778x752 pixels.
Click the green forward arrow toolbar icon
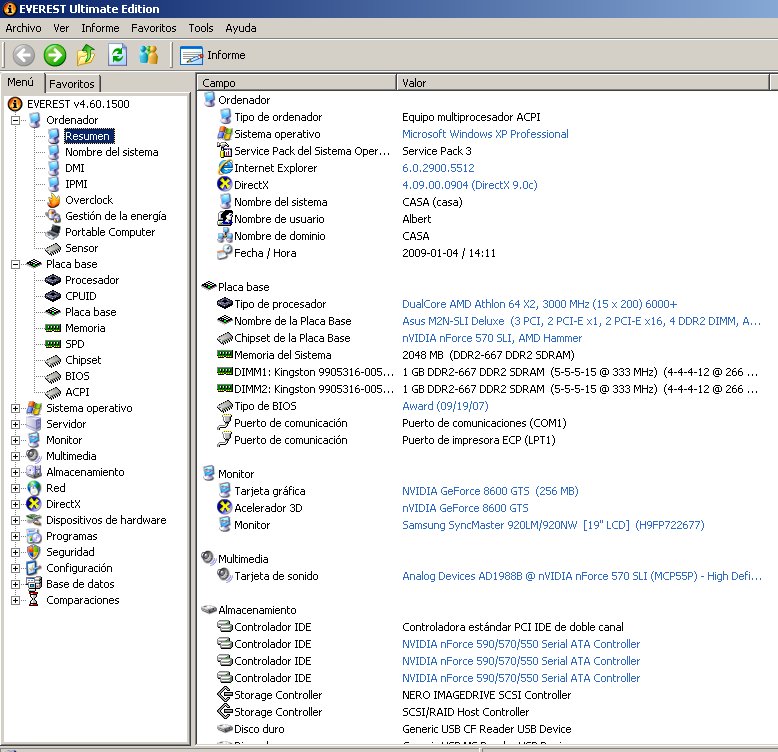click(55, 55)
